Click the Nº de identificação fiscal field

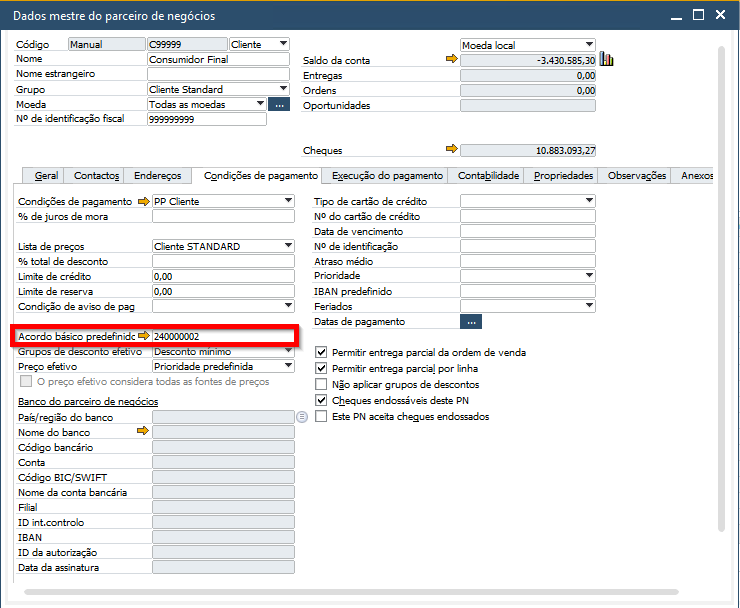(x=206, y=119)
